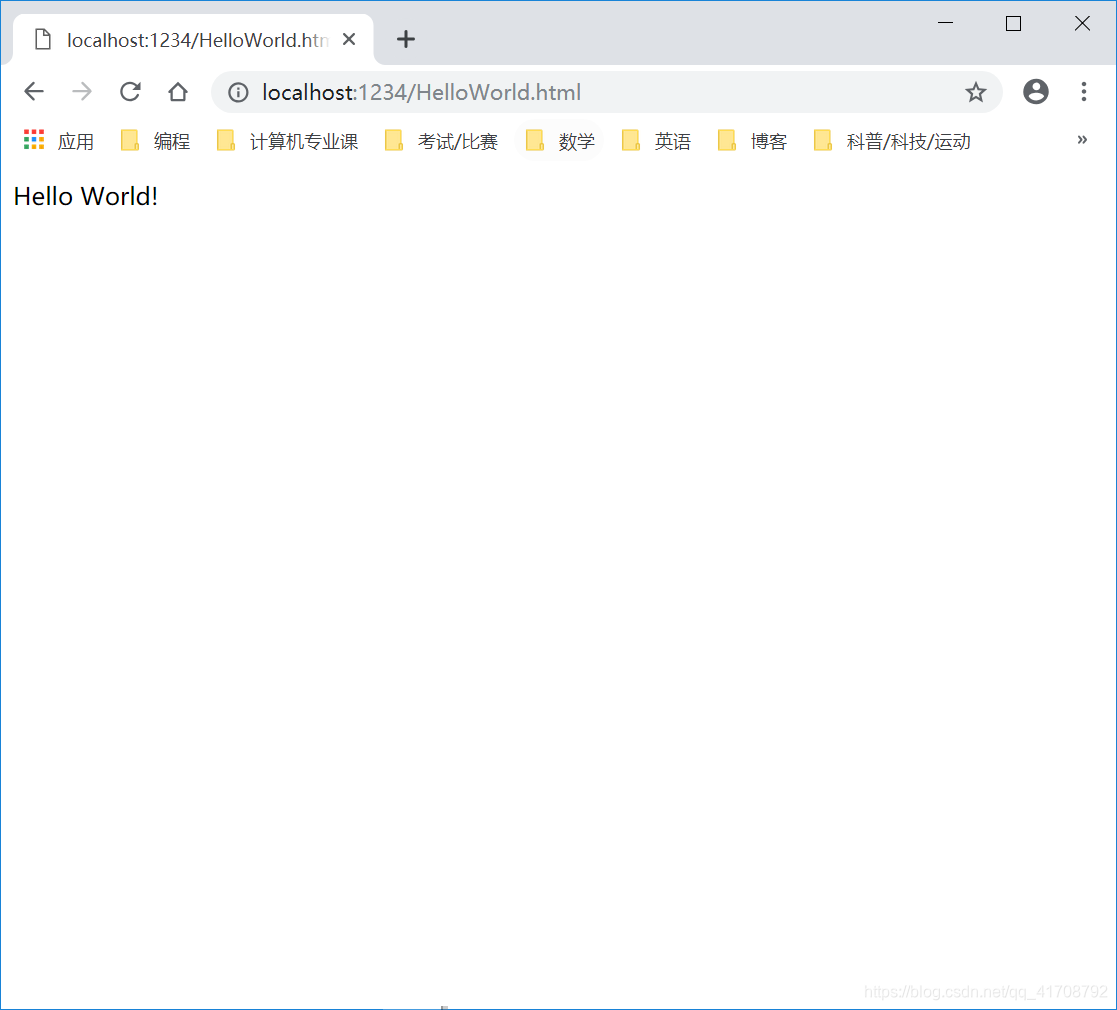
Task: Close the browser window
Action: 1082,24
